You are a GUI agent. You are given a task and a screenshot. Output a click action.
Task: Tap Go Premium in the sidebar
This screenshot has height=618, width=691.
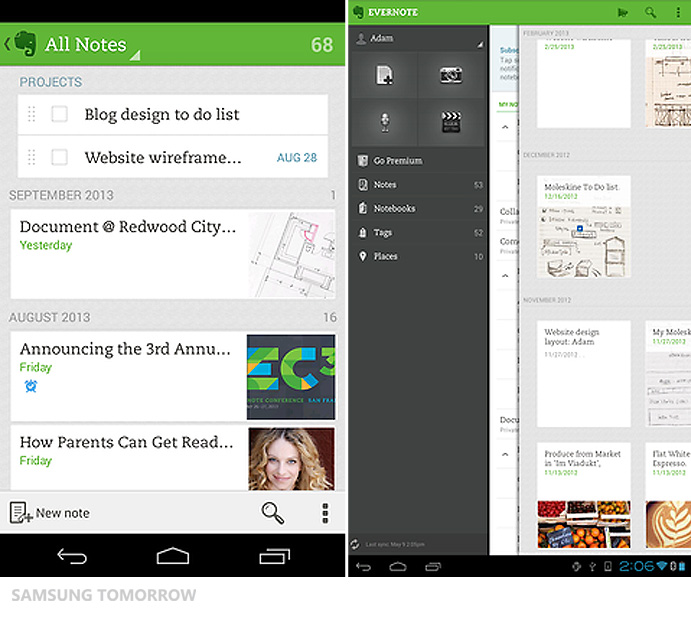pyautogui.click(x=397, y=161)
